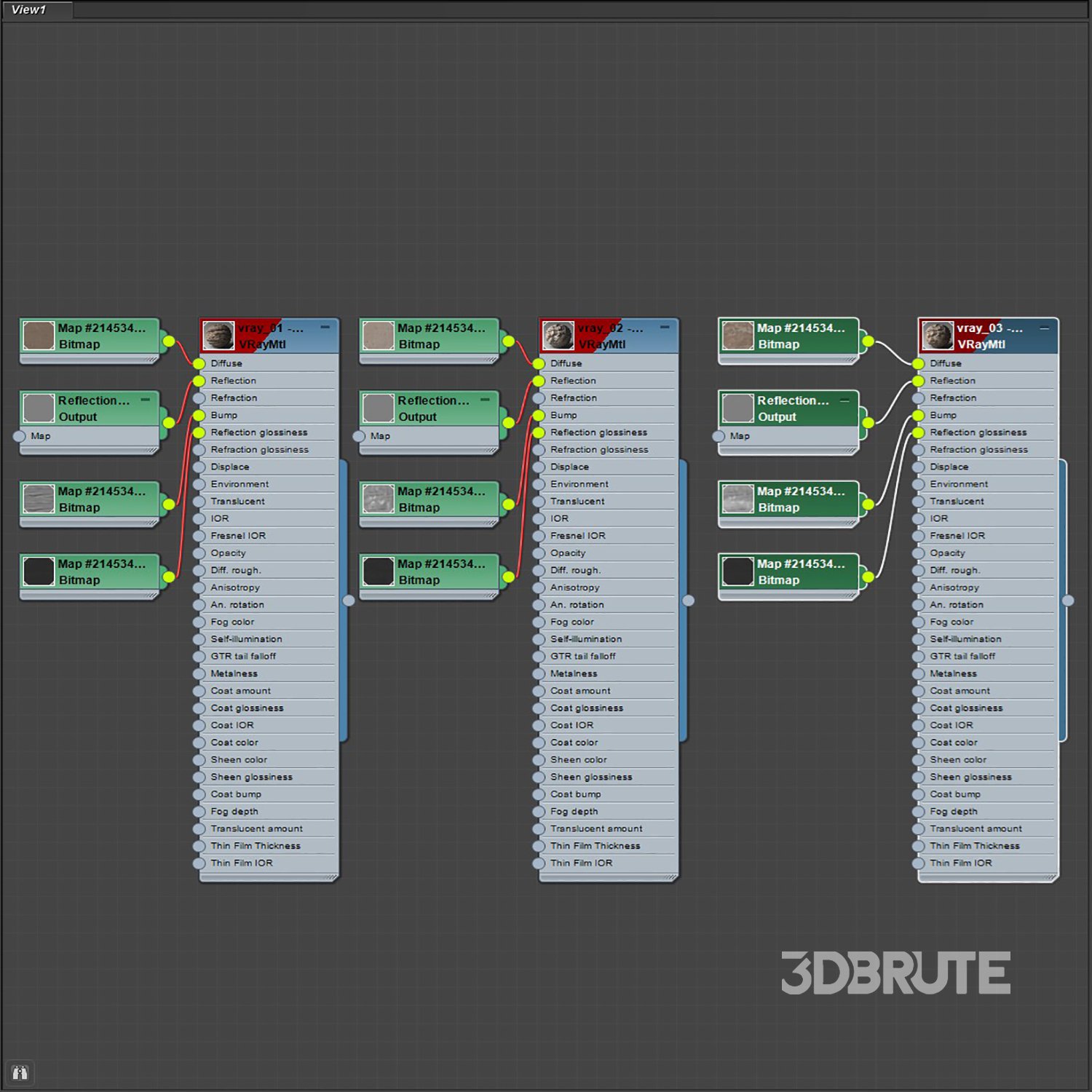Click the Opacity input socket on vray_02
The height and width of the screenshot is (1092, 1092).
click(x=539, y=553)
